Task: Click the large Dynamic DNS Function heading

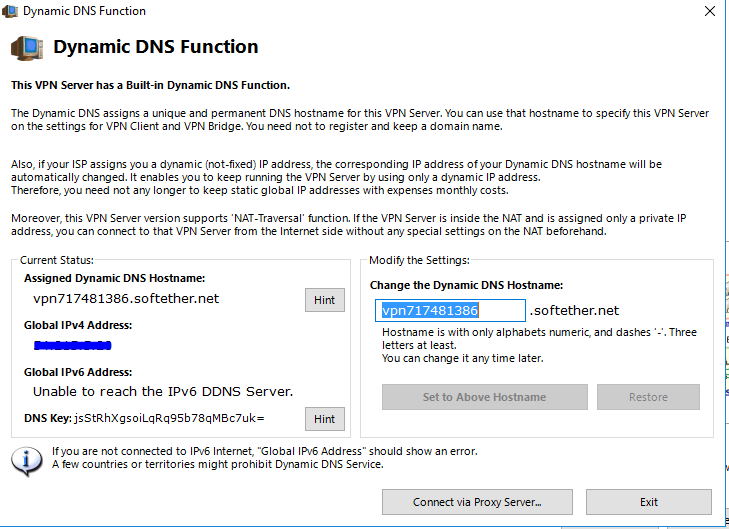Action: pos(155,47)
